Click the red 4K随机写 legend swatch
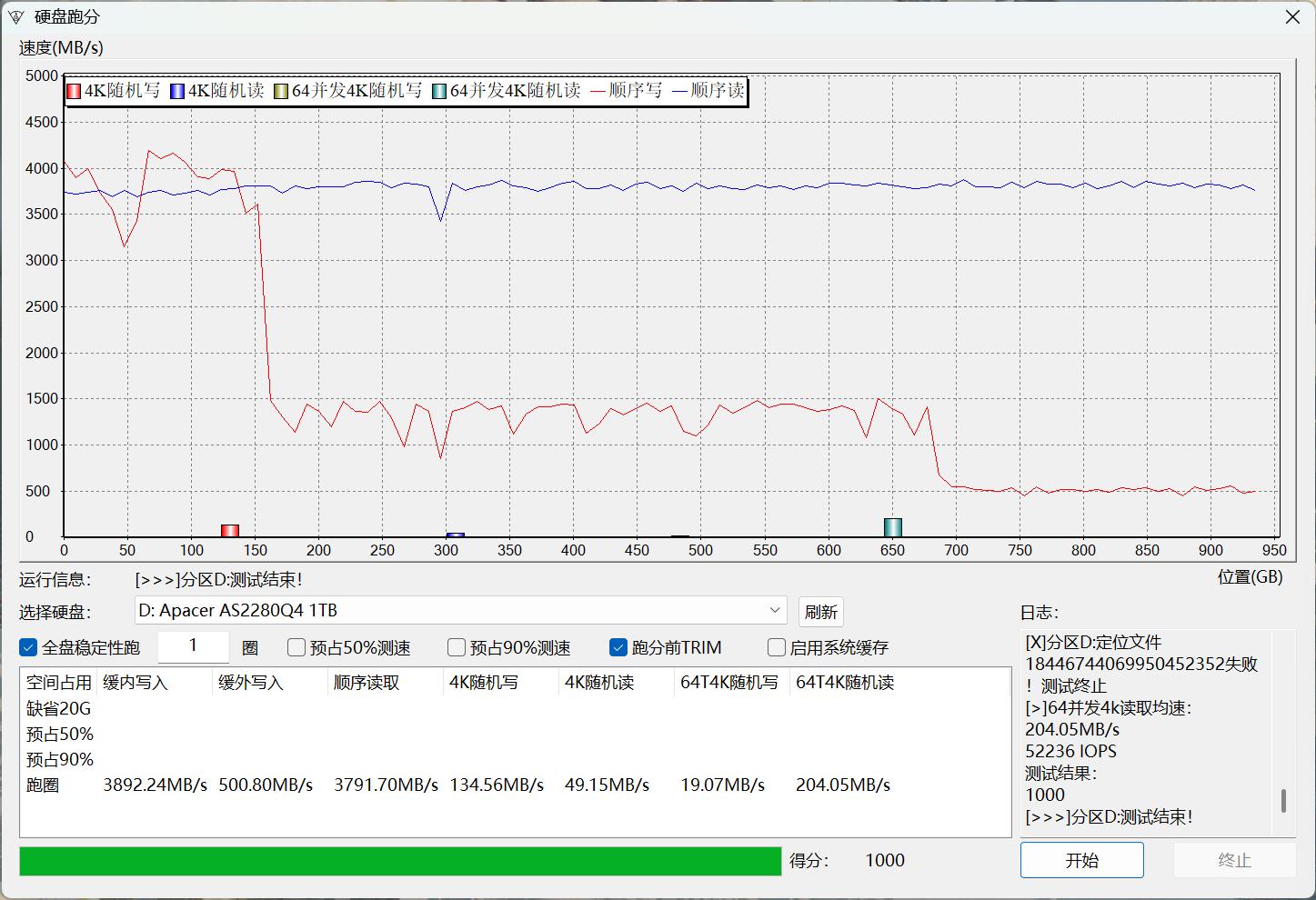 click(73, 90)
